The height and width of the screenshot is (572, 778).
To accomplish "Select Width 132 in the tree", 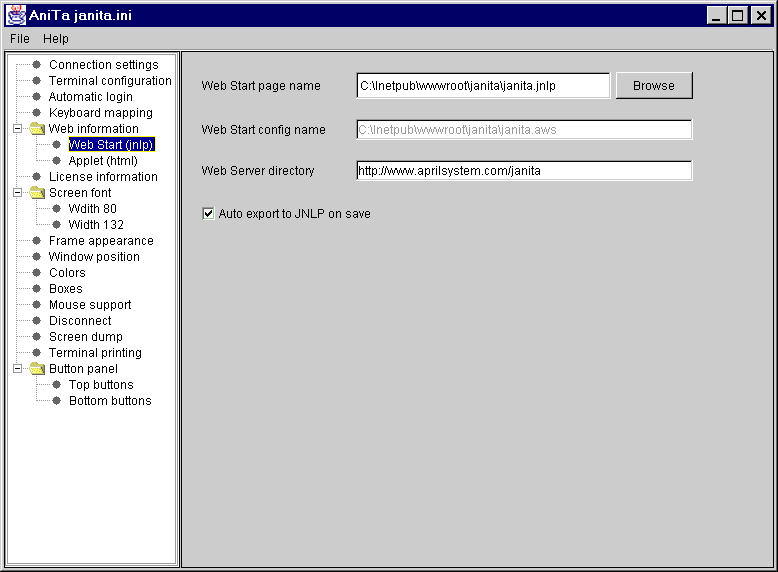I will pos(96,225).
